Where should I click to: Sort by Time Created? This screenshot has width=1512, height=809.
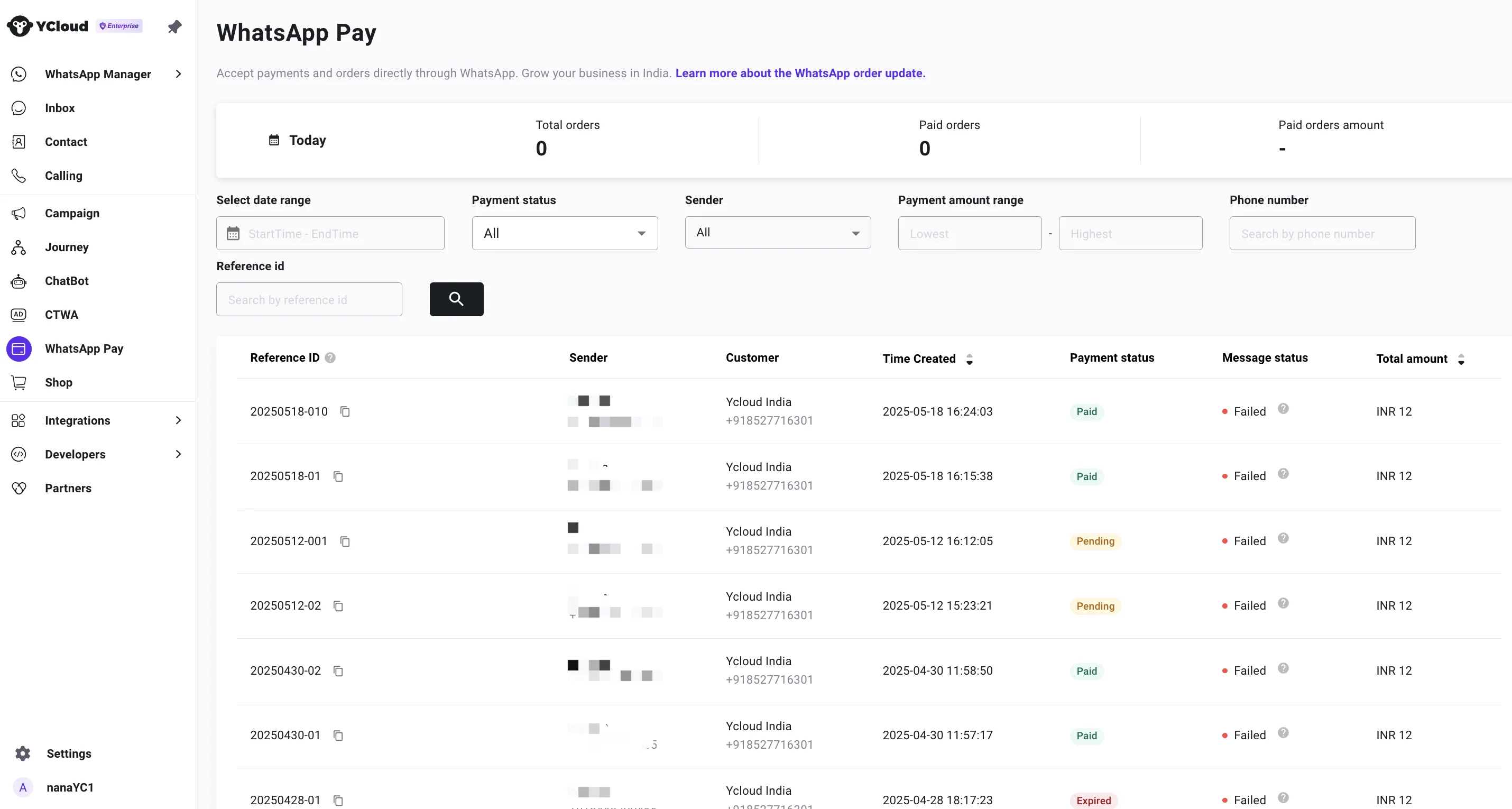[x=970, y=360]
